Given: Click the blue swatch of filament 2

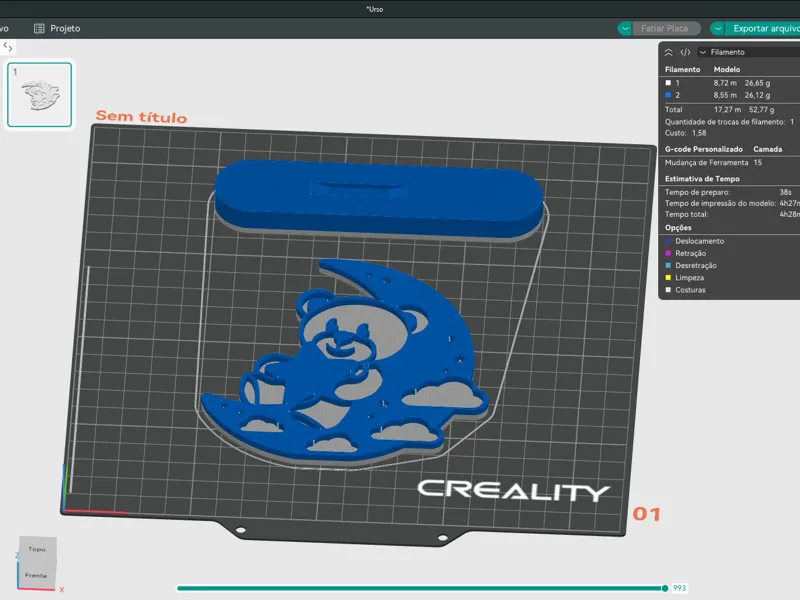Looking at the screenshot, I should pyautogui.click(x=668, y=95).
